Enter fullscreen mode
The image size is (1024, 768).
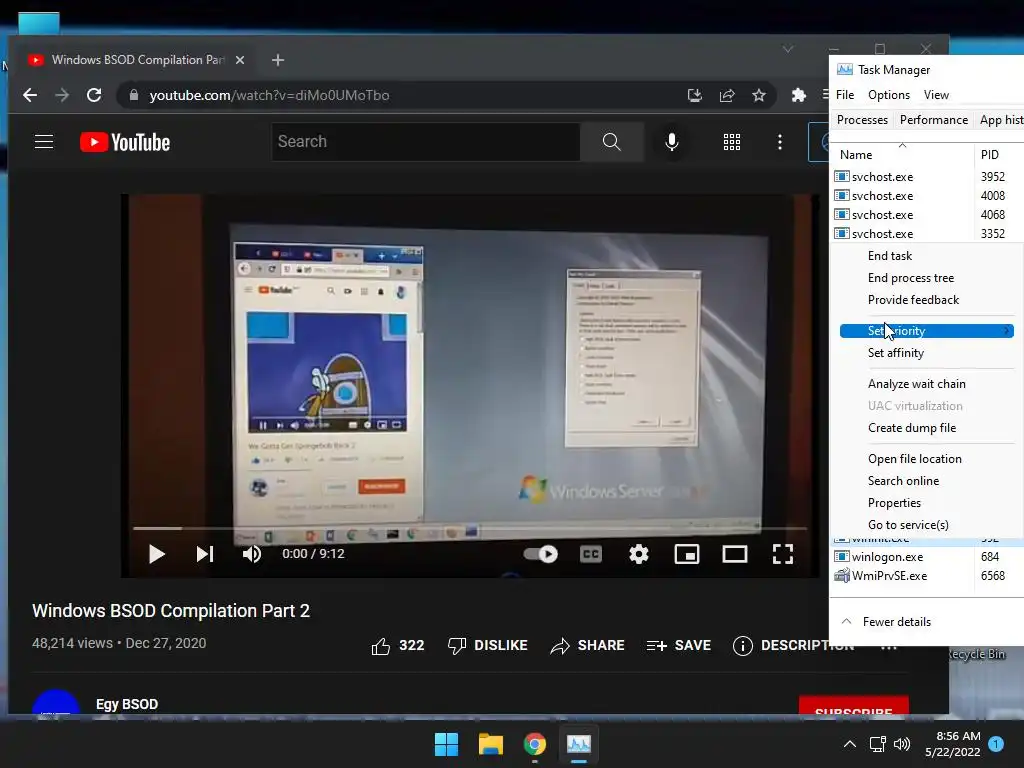coord(782,554)
